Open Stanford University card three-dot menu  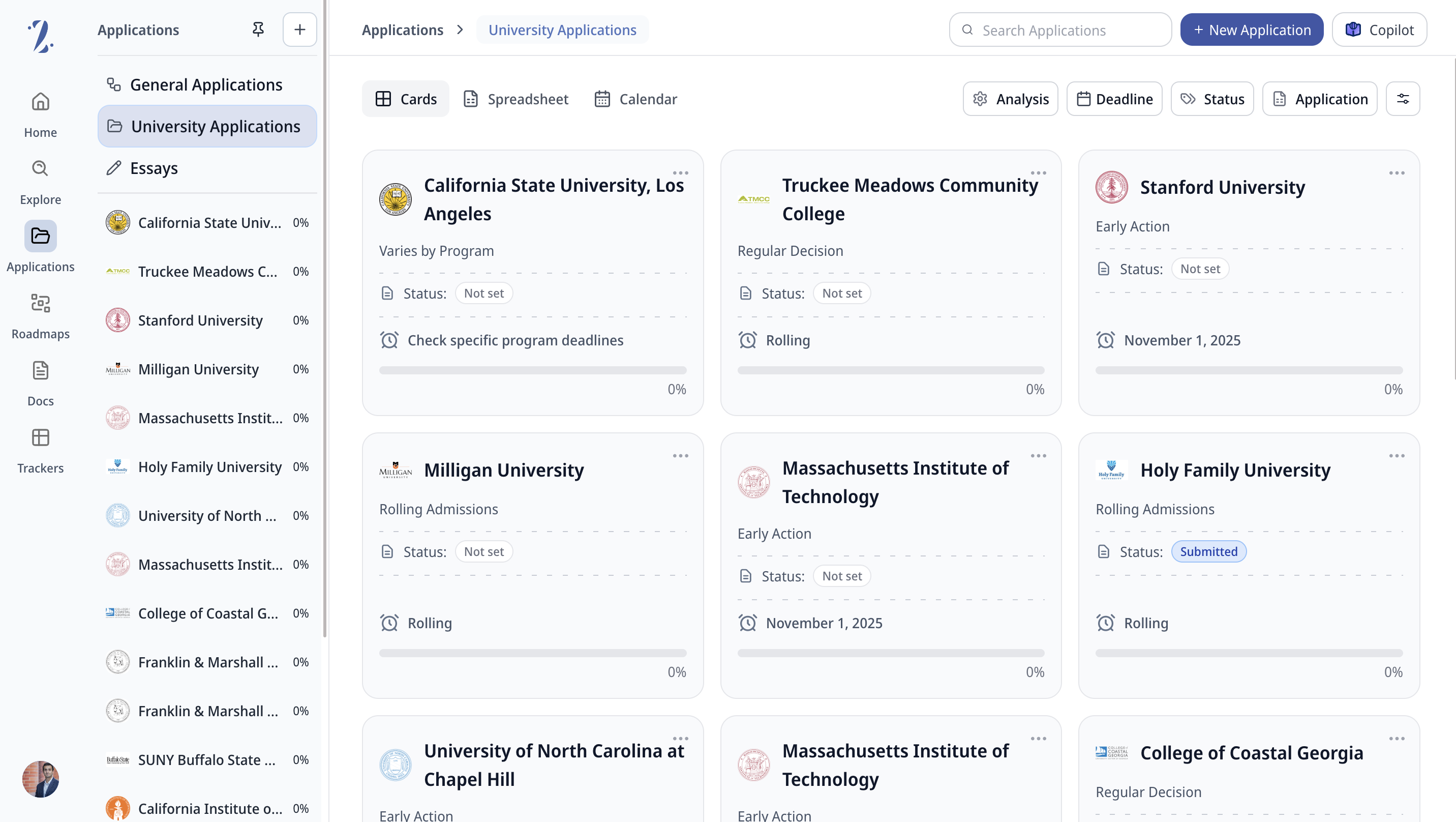coord(1396,173)
